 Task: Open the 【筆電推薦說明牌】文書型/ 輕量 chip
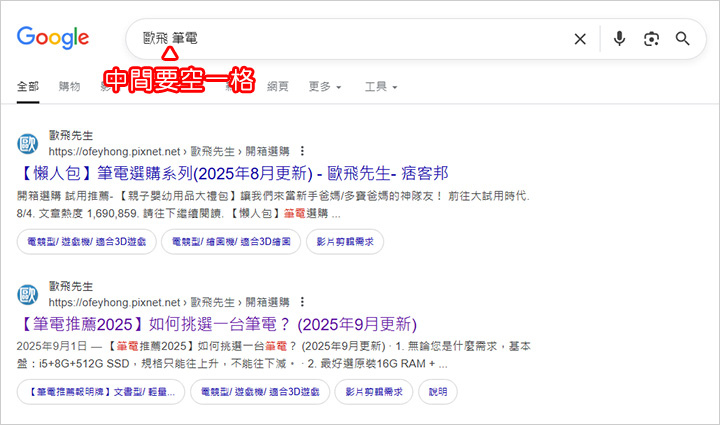pyautogui.click(x=101, y=392)
